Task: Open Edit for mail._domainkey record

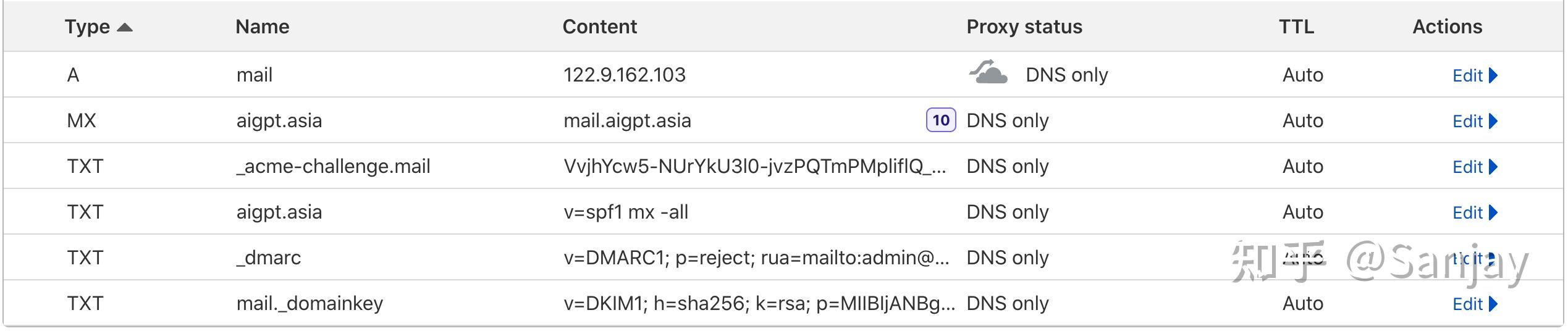Action: pos(1475,304)
